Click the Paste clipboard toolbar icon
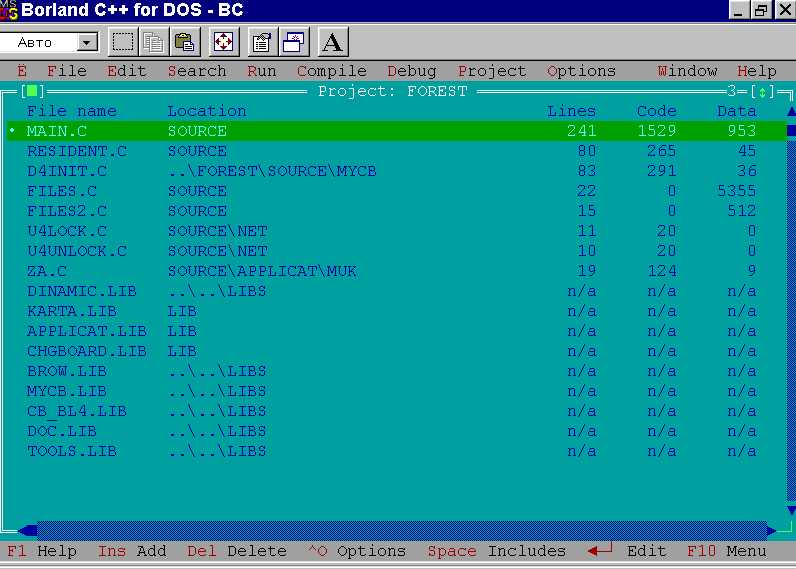 [184, 42]
